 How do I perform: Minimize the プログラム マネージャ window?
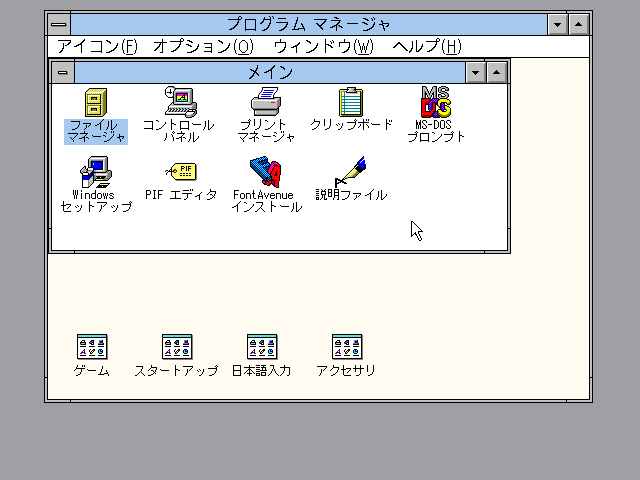[558, 24]
